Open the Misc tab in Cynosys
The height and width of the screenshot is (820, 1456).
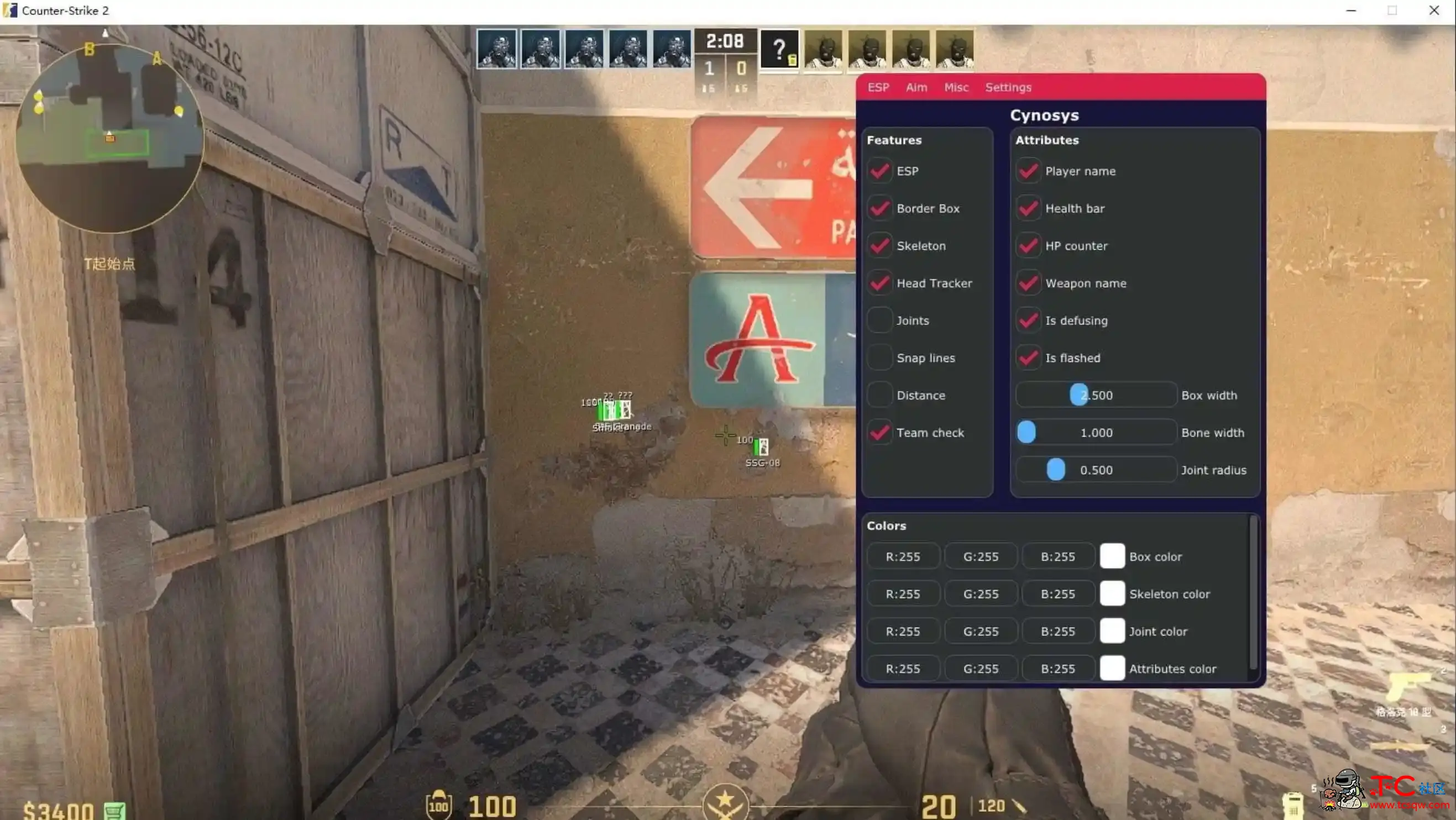[x=956, y=87]
